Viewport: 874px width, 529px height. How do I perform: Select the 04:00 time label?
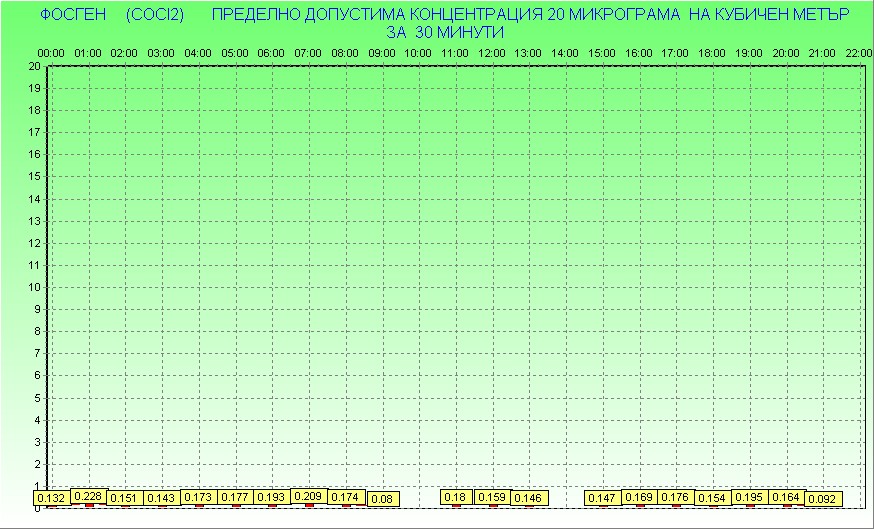pyautogui.click(x=198, y=54)
